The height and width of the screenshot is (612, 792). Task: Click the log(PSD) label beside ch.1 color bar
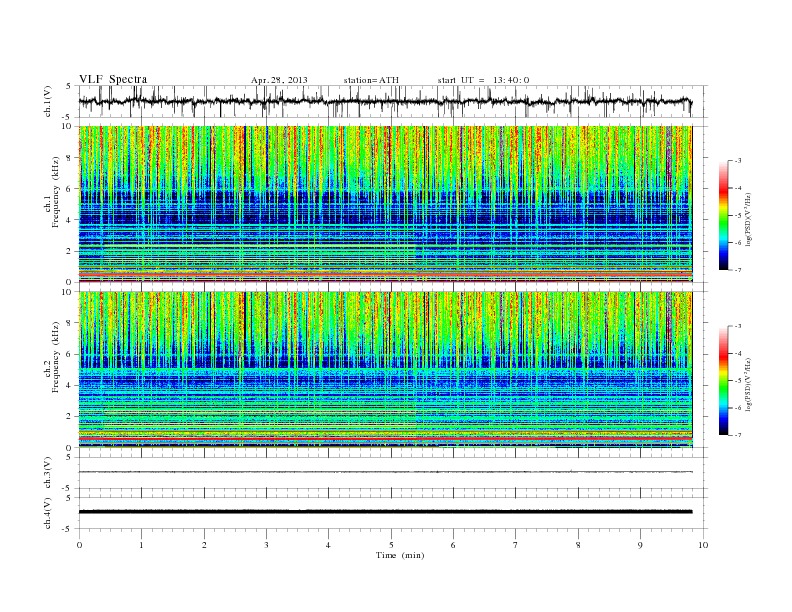(749, 218)
